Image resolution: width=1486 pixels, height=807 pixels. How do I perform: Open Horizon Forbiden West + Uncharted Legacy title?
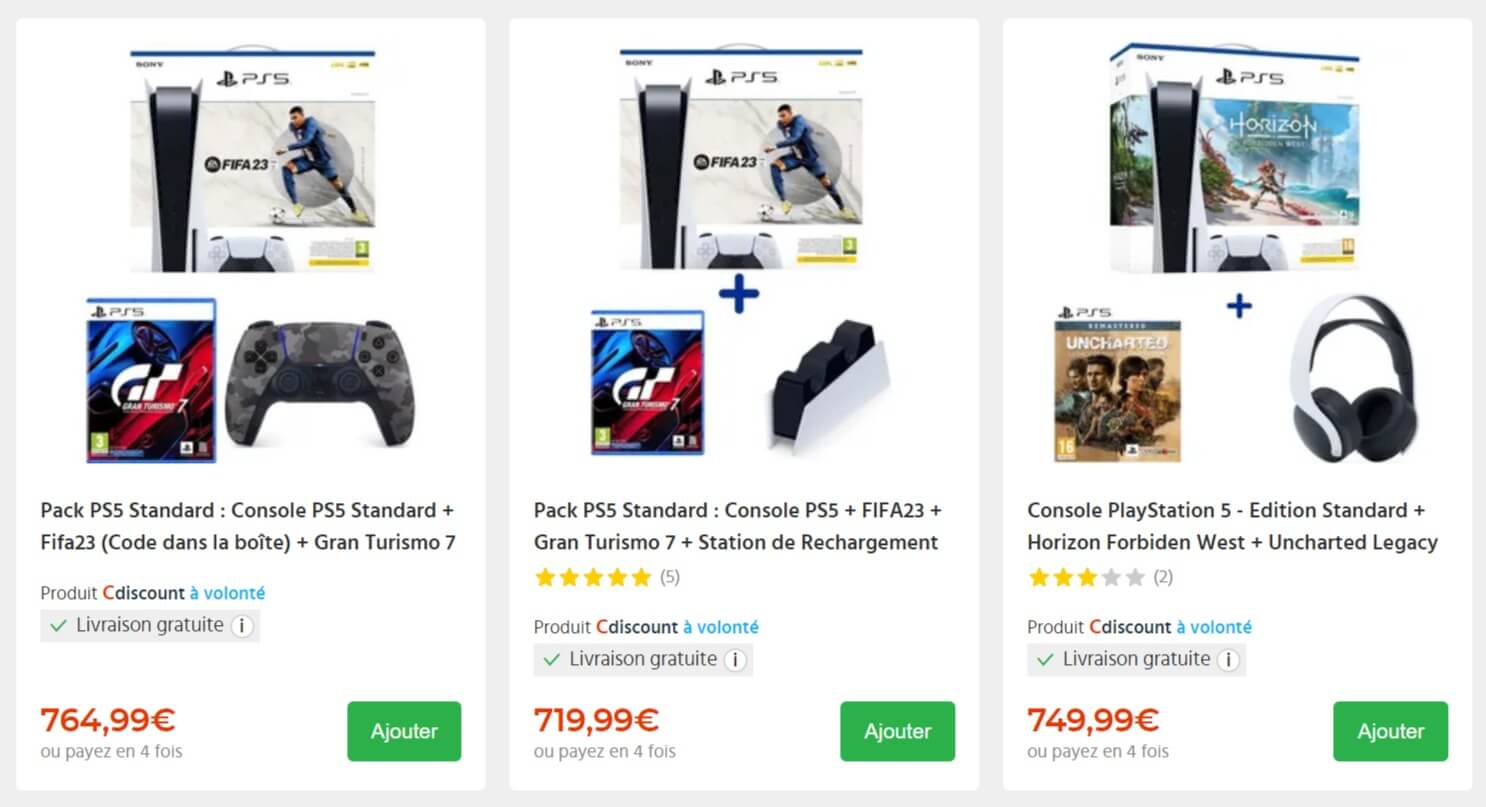[x=1232, y=526]
